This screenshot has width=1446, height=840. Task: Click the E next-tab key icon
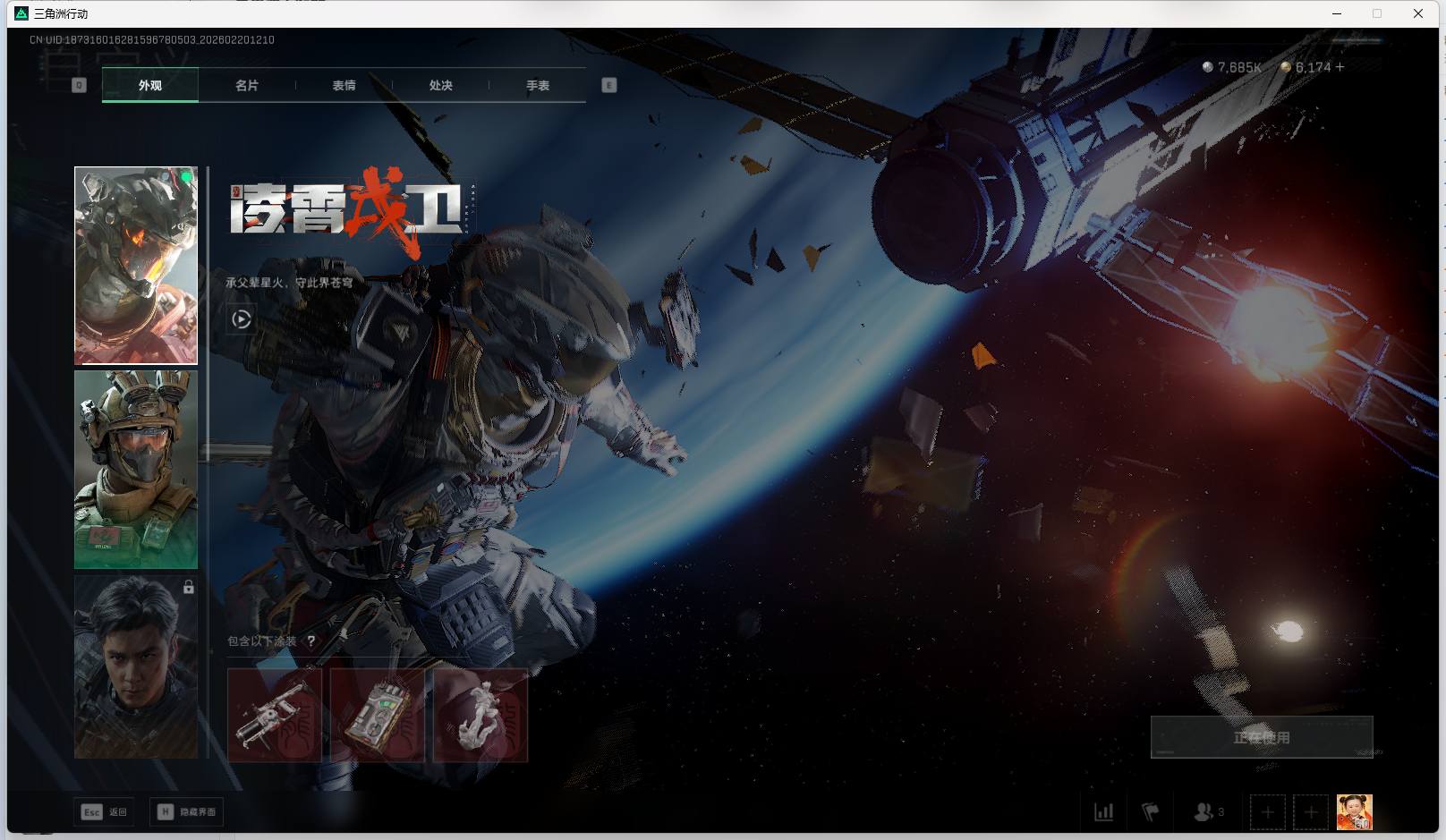tap(609, 85)
